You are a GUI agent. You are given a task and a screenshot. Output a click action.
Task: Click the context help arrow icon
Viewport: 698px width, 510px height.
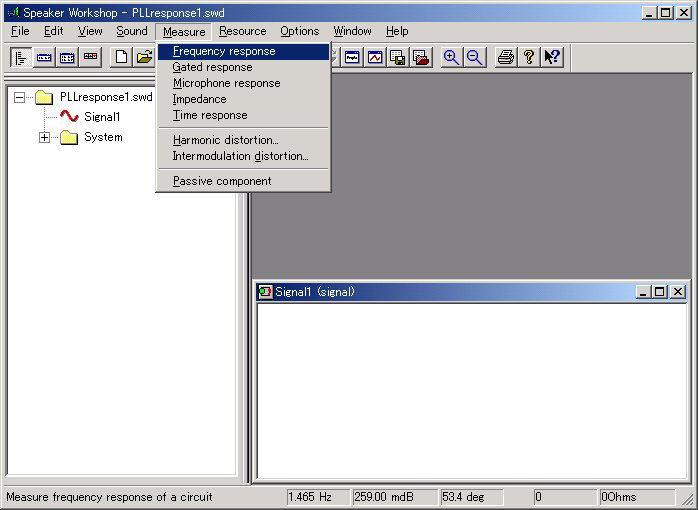pos(551,57)
